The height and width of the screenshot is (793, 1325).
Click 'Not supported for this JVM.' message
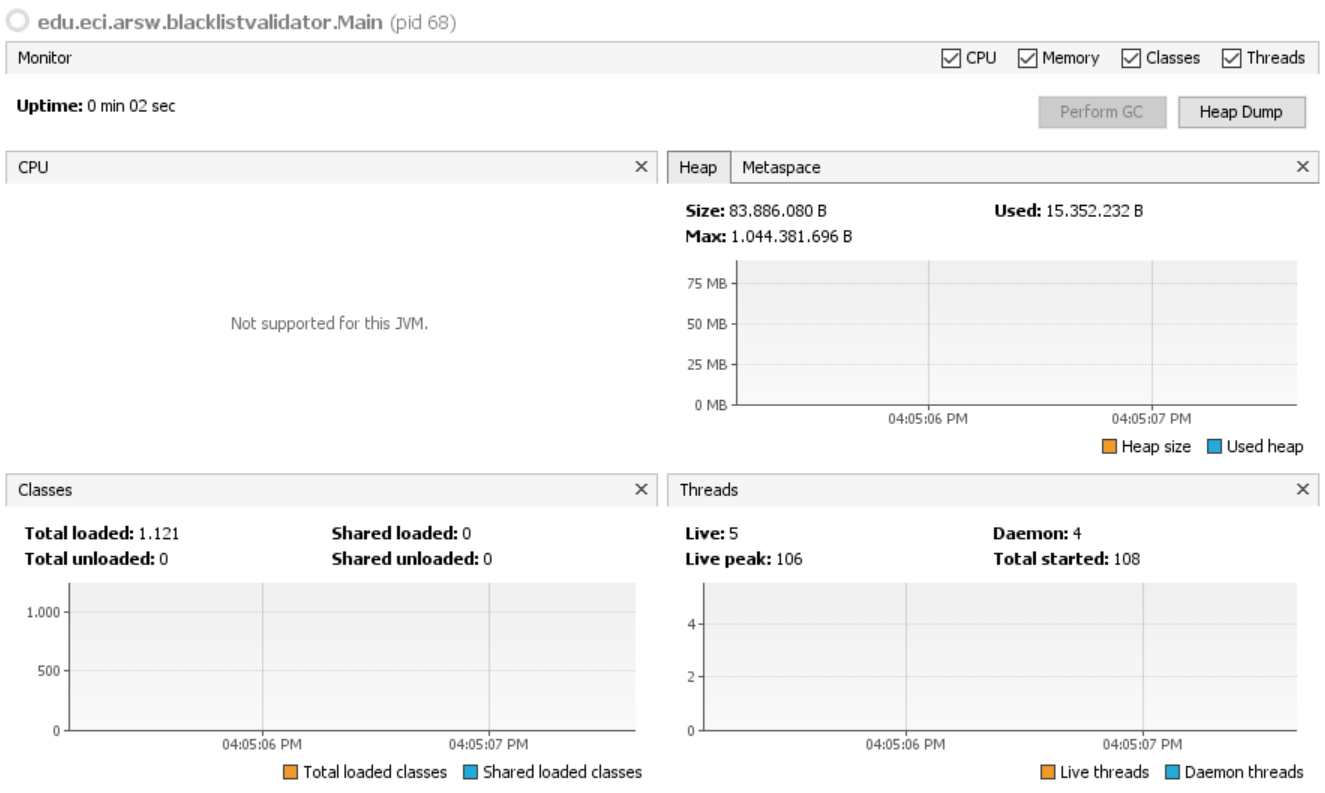click(x=330, y=323)
